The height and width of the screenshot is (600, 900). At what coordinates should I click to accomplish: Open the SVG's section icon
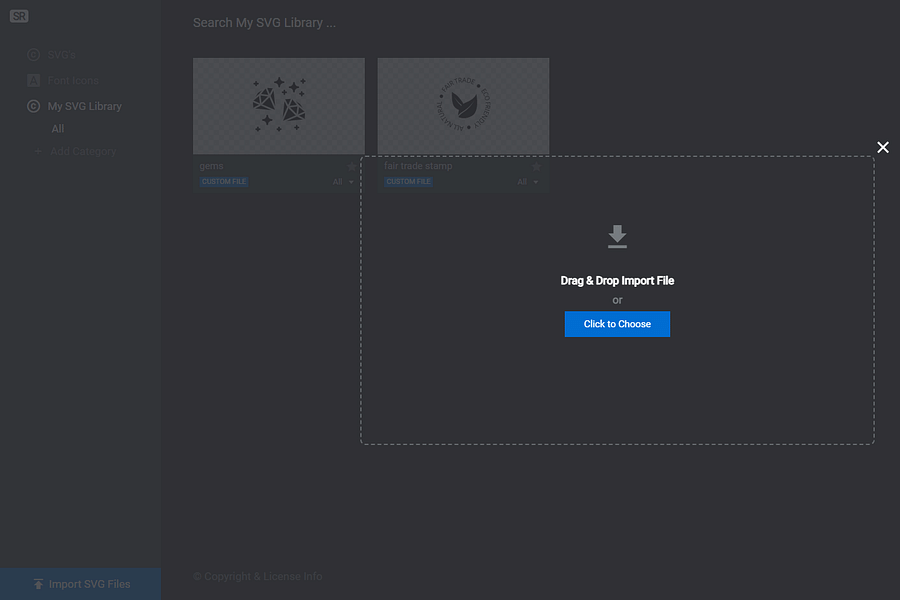click(34, 55)
